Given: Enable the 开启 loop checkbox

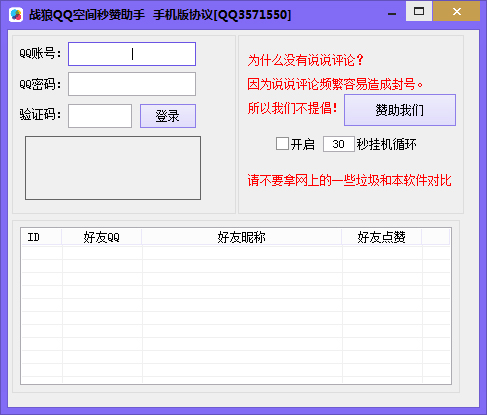Looking at the screenshot, I should tap(282, 144).
